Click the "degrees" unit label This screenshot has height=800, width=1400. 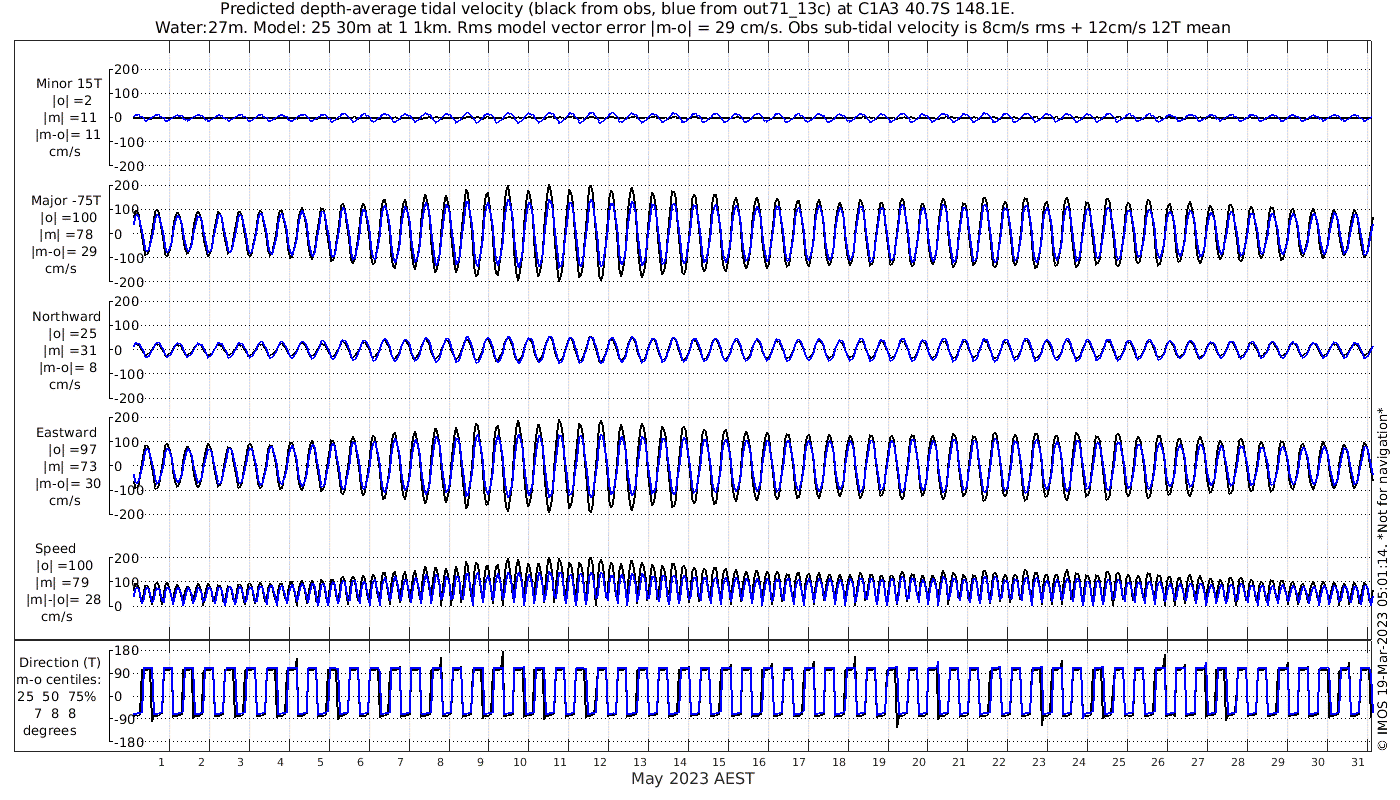pyautogui.click(x=50, y=730)
